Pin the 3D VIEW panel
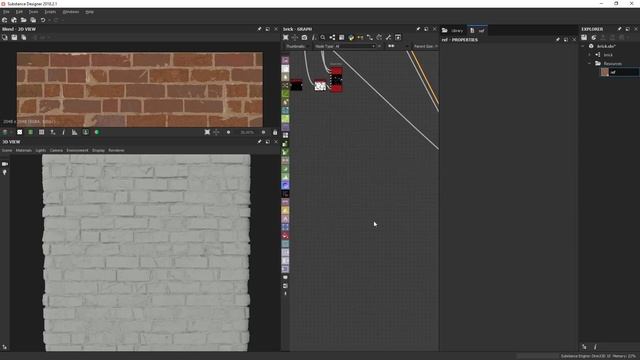The width and height of the screenshot is (640, 360). click(259, 142)
